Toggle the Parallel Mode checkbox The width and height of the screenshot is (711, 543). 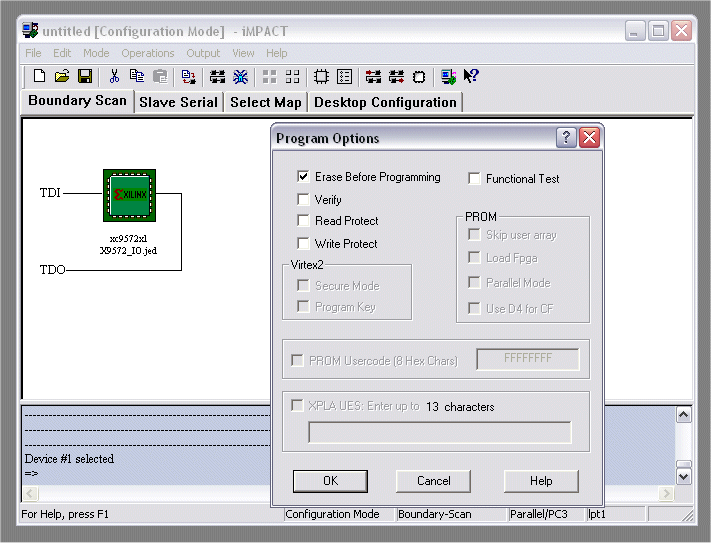474,283
